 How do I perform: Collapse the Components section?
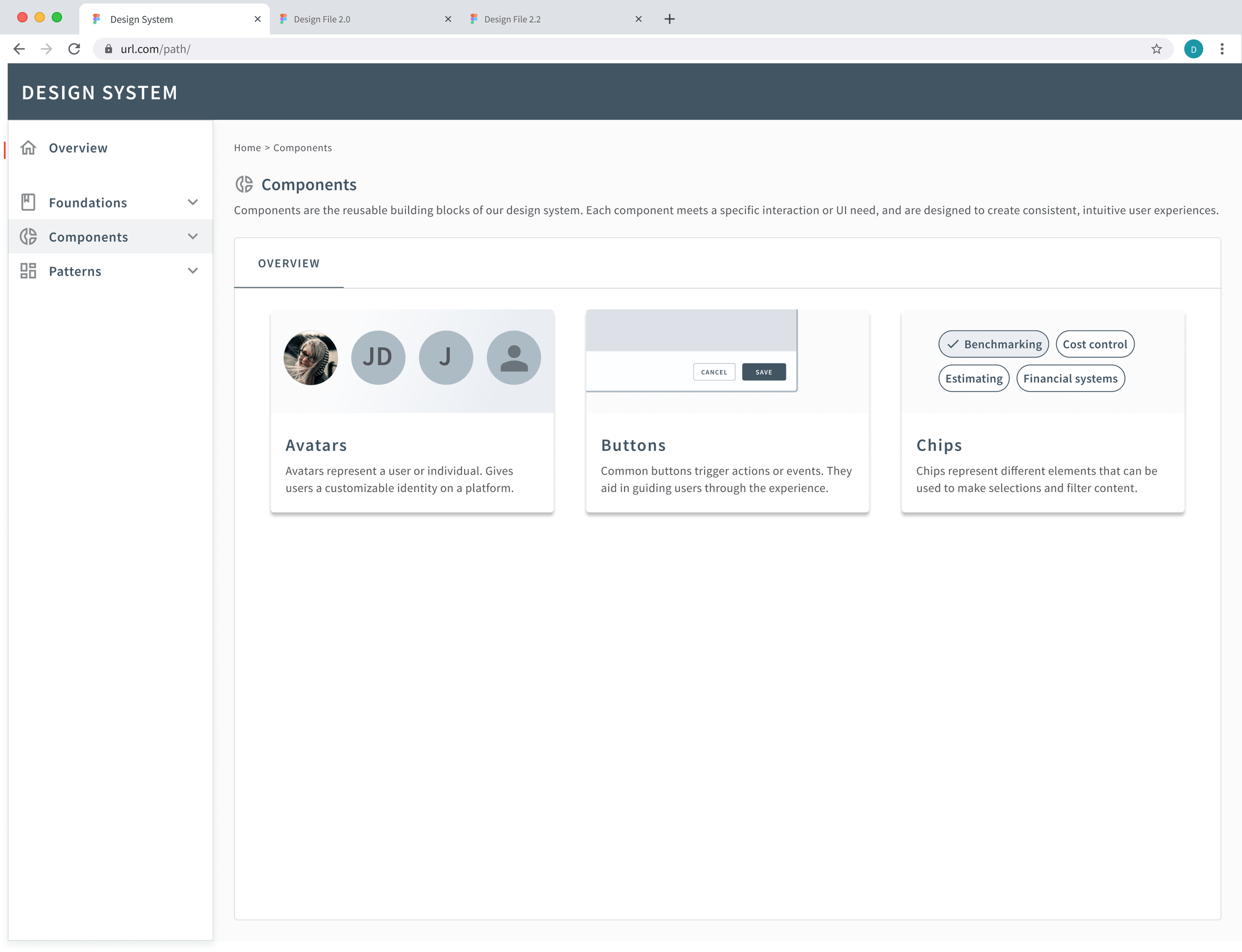click(193, 236)
